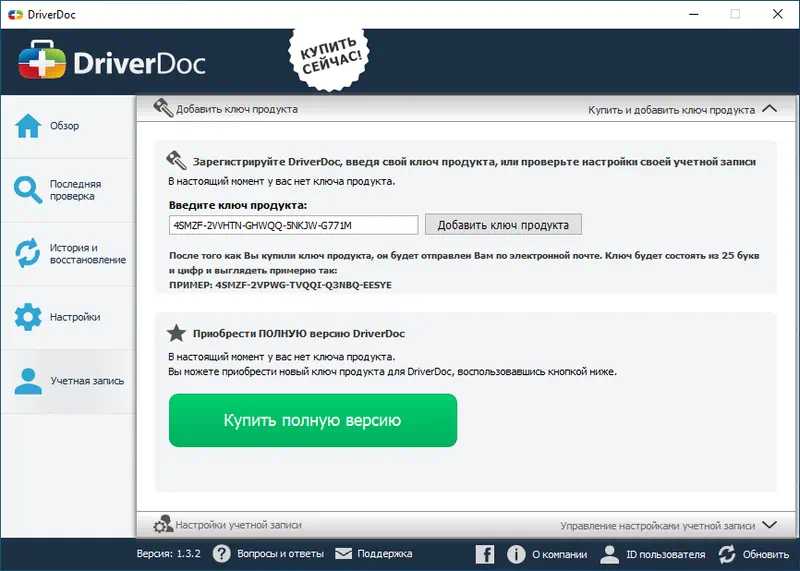Screen dimensions: 800x571
Task: Click the refresh arrows icon for История и восстановление
Action: 28,253
